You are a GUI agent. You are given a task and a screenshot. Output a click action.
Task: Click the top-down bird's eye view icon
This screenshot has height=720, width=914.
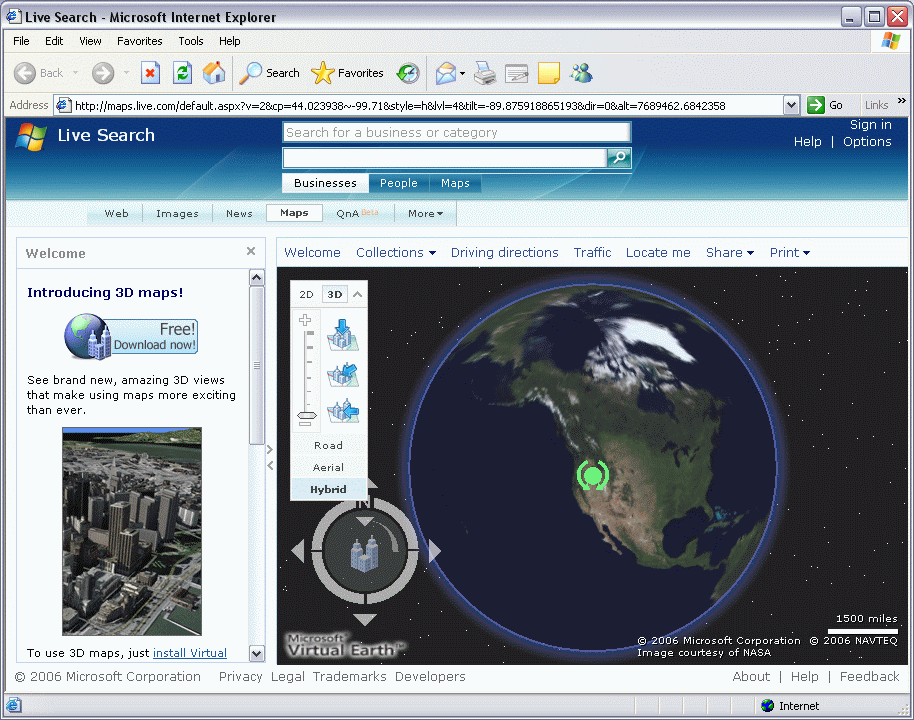(343, 335)
